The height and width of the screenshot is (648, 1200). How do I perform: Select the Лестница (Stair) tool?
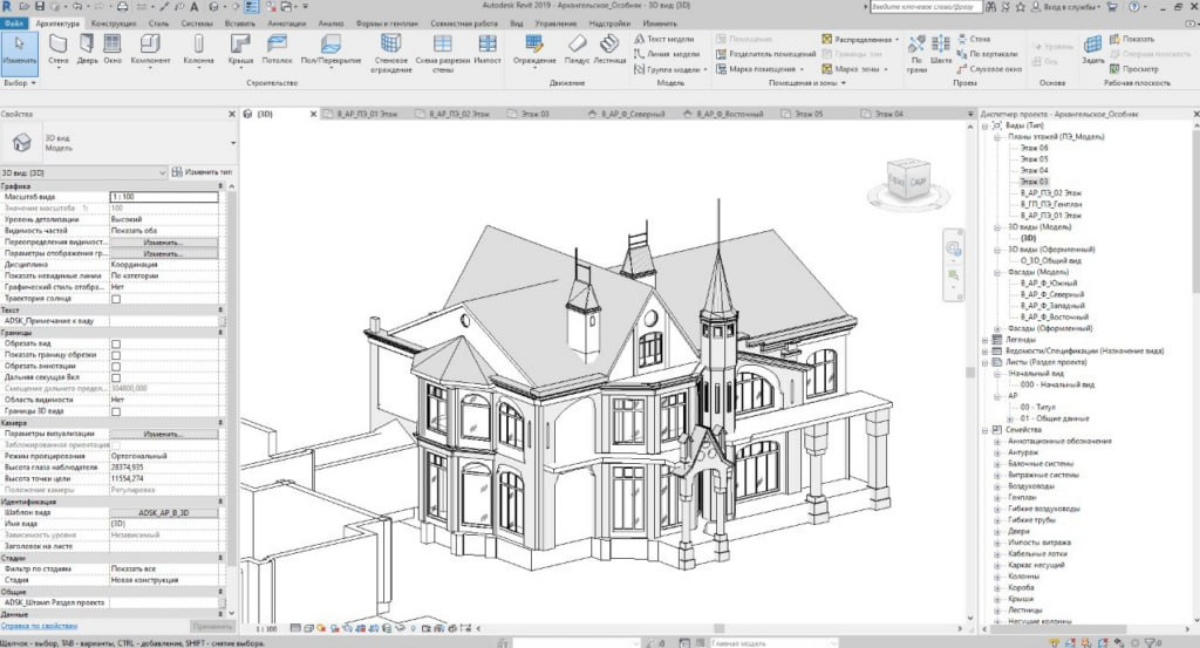[609, 49]
